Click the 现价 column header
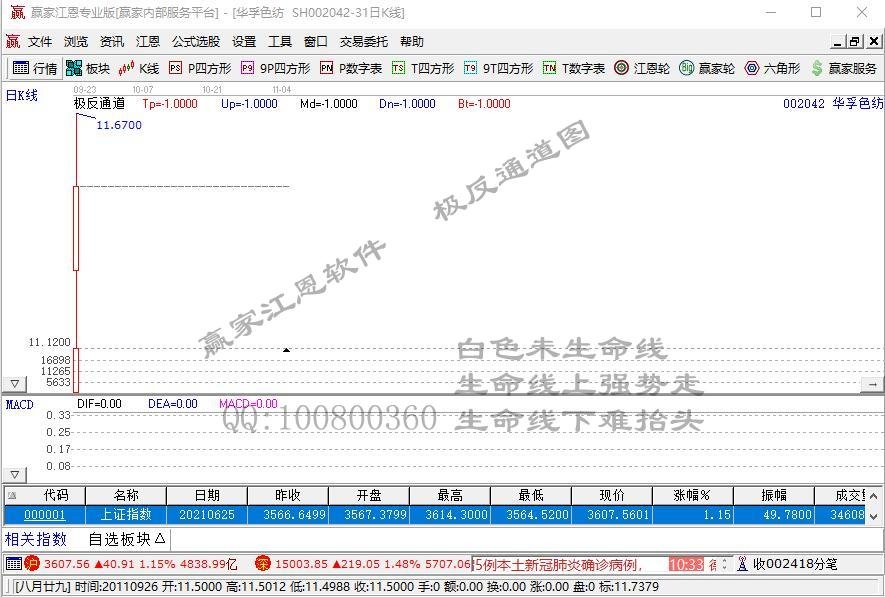The image size is (885, 597). (x=612, y=495)
